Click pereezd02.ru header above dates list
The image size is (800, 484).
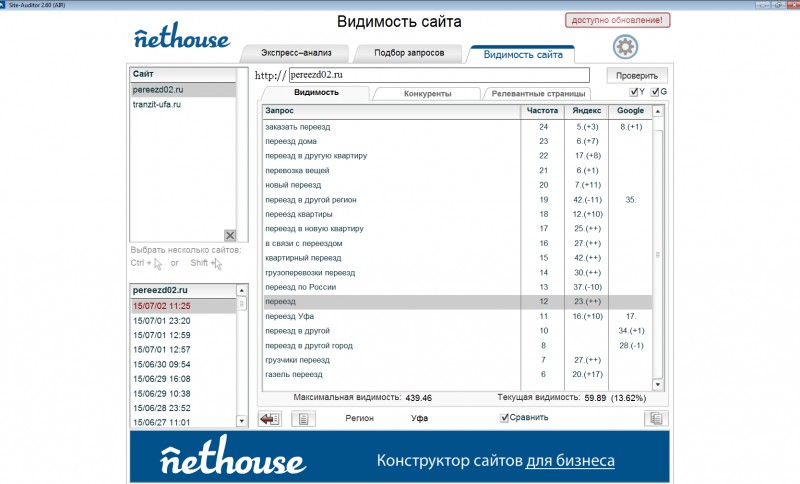point(184,291)
